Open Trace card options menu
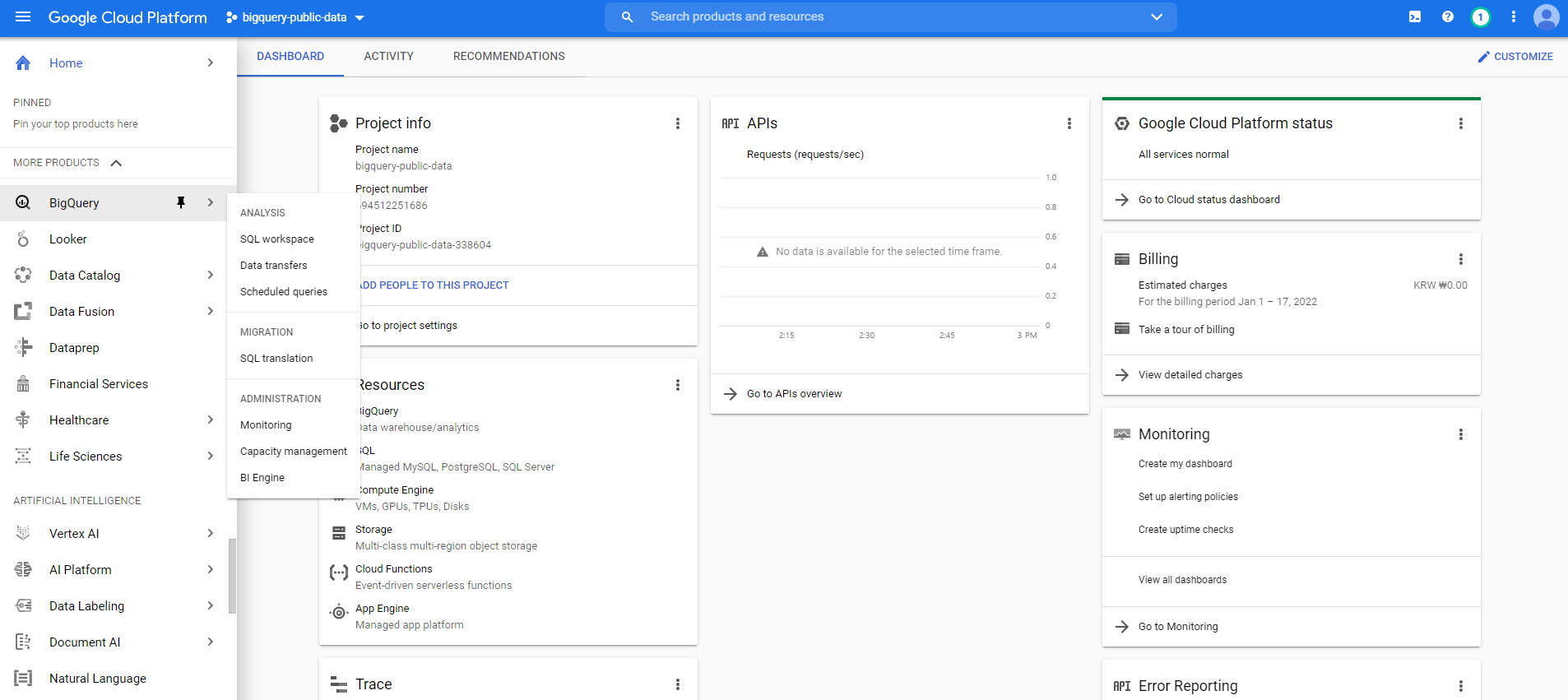The height and width of the screenshot is (700, 1568). [x=678, y=684]
